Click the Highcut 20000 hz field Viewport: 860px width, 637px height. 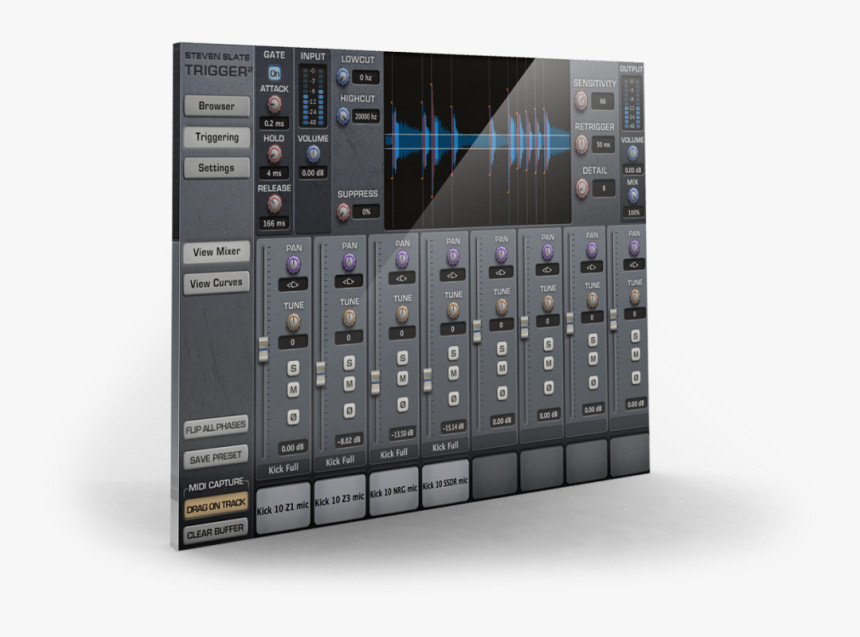click(366, 116)
